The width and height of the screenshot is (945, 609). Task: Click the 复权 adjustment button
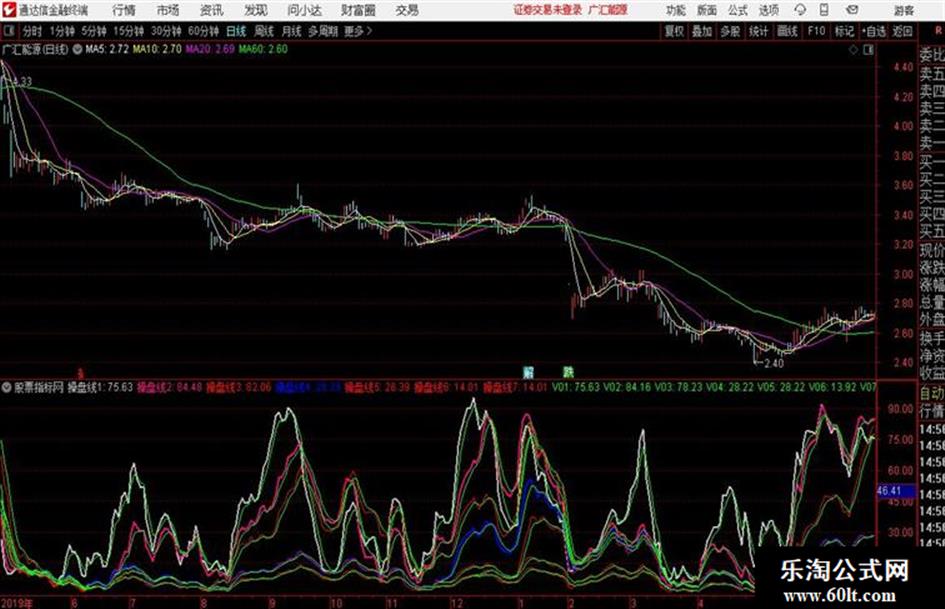(674, 31)
